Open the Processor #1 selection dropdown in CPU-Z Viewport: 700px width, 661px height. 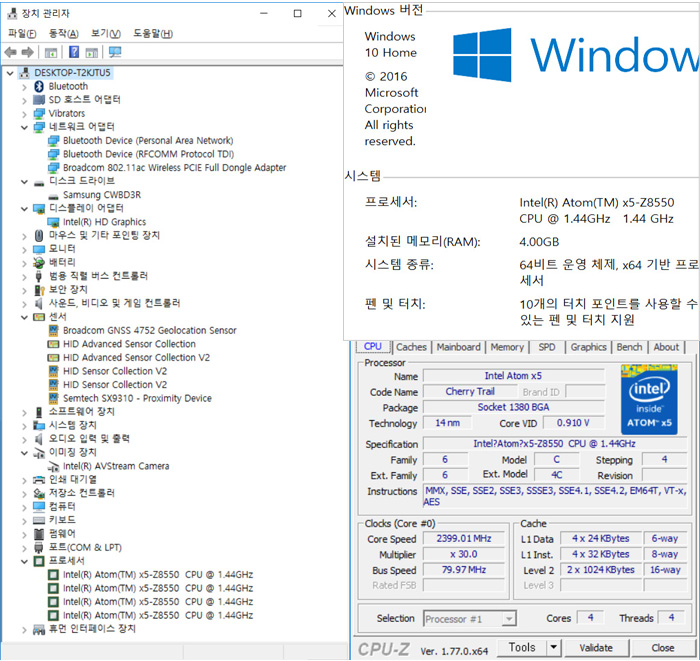[508, 619]
